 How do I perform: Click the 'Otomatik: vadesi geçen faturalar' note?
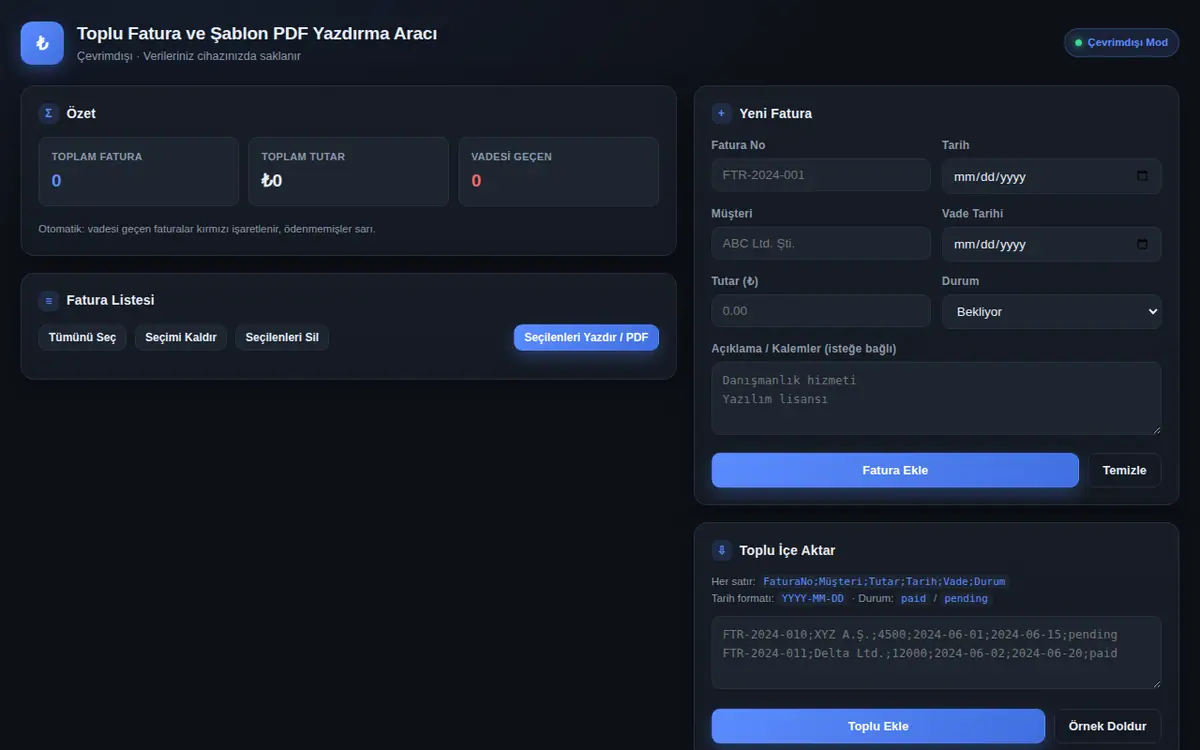coord(207,229)
